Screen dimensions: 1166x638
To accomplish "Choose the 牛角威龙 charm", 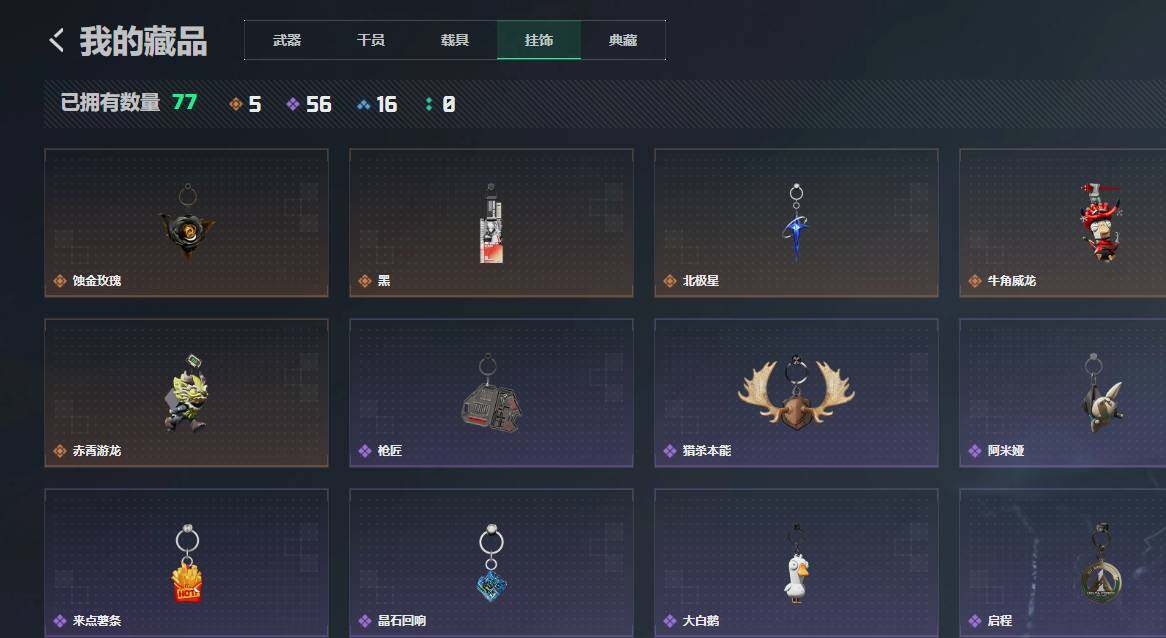I will coord(1063,223).
